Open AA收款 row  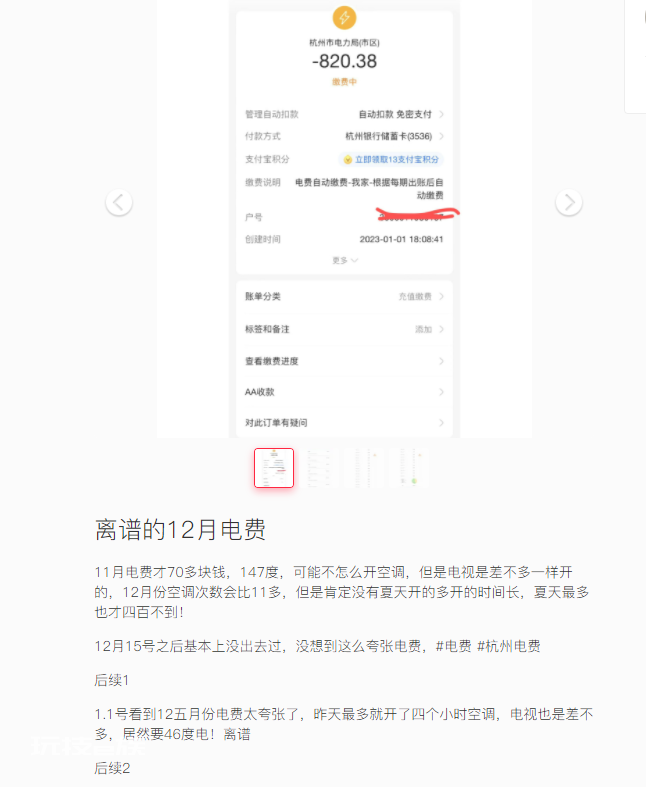pyautogui.click(x=344, y=392)
